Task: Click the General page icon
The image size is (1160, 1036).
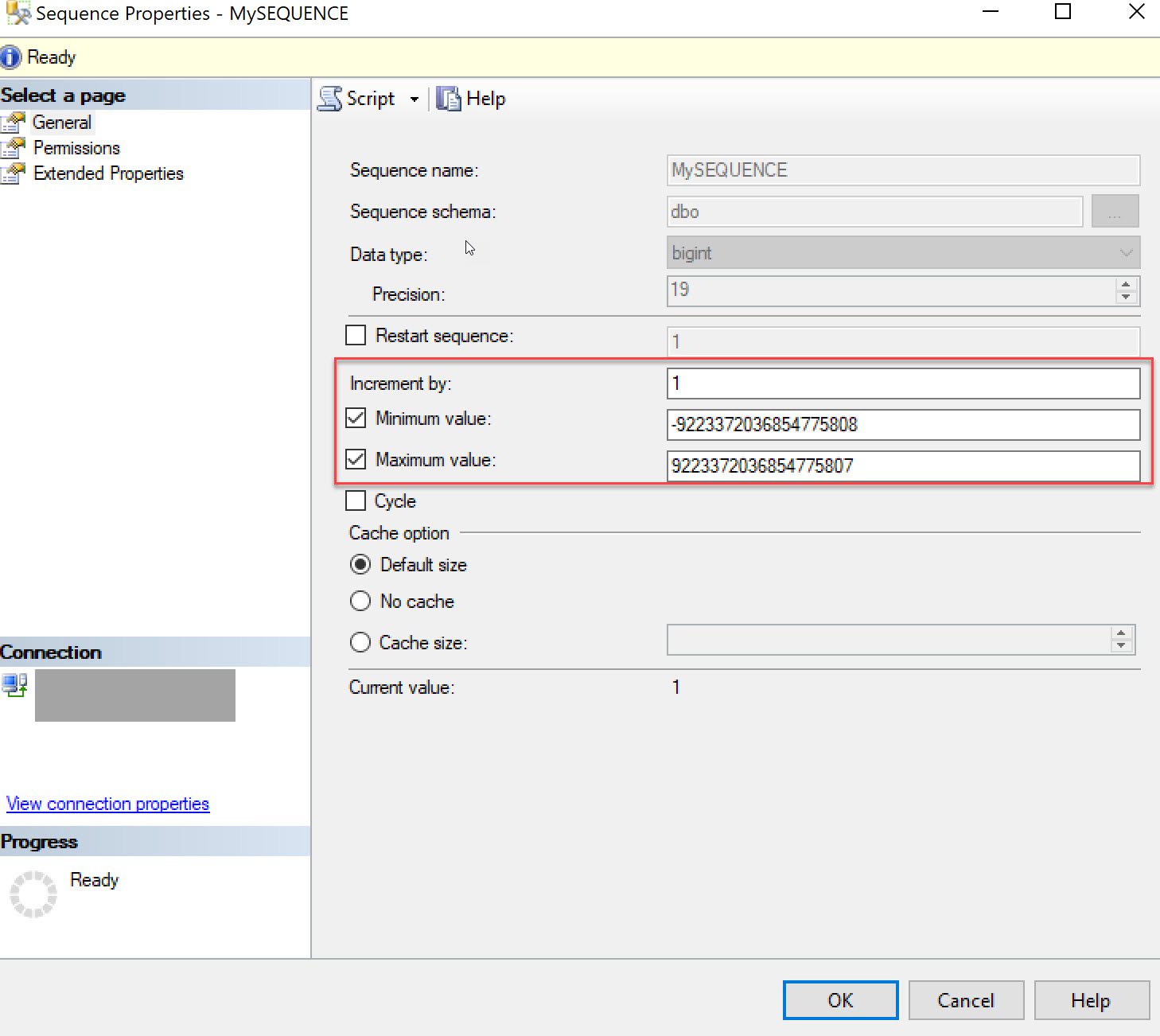Action: 14,123
